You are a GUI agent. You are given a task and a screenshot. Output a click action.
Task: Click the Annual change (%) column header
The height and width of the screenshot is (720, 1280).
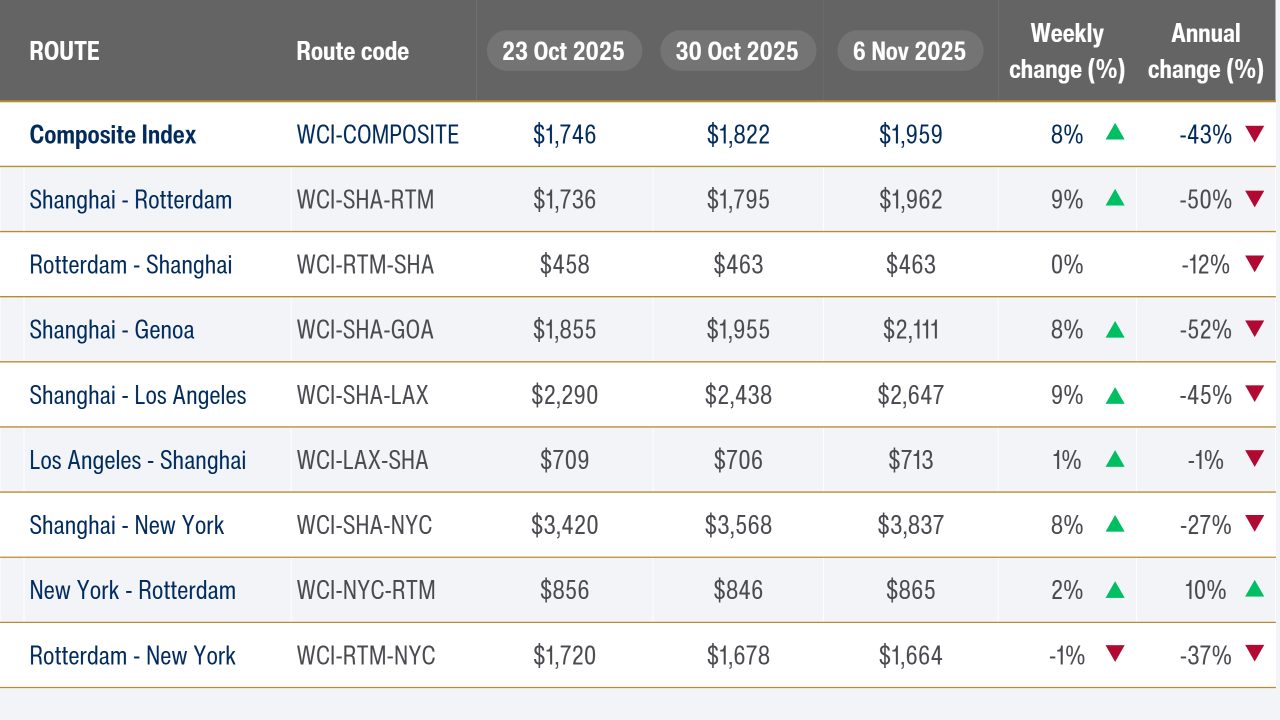(1206, 52)
